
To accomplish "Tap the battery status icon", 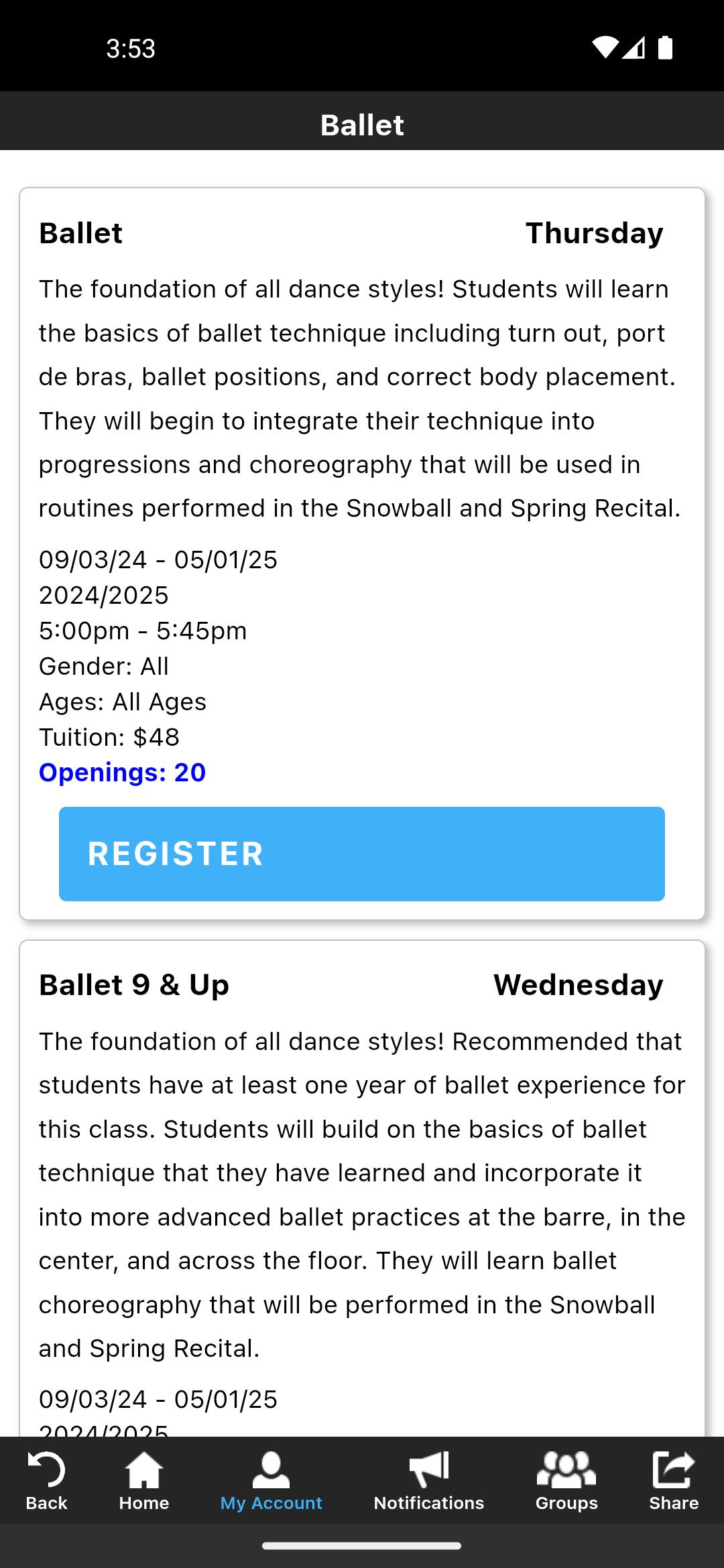I will pyautogui.click(x=665, y=48).
